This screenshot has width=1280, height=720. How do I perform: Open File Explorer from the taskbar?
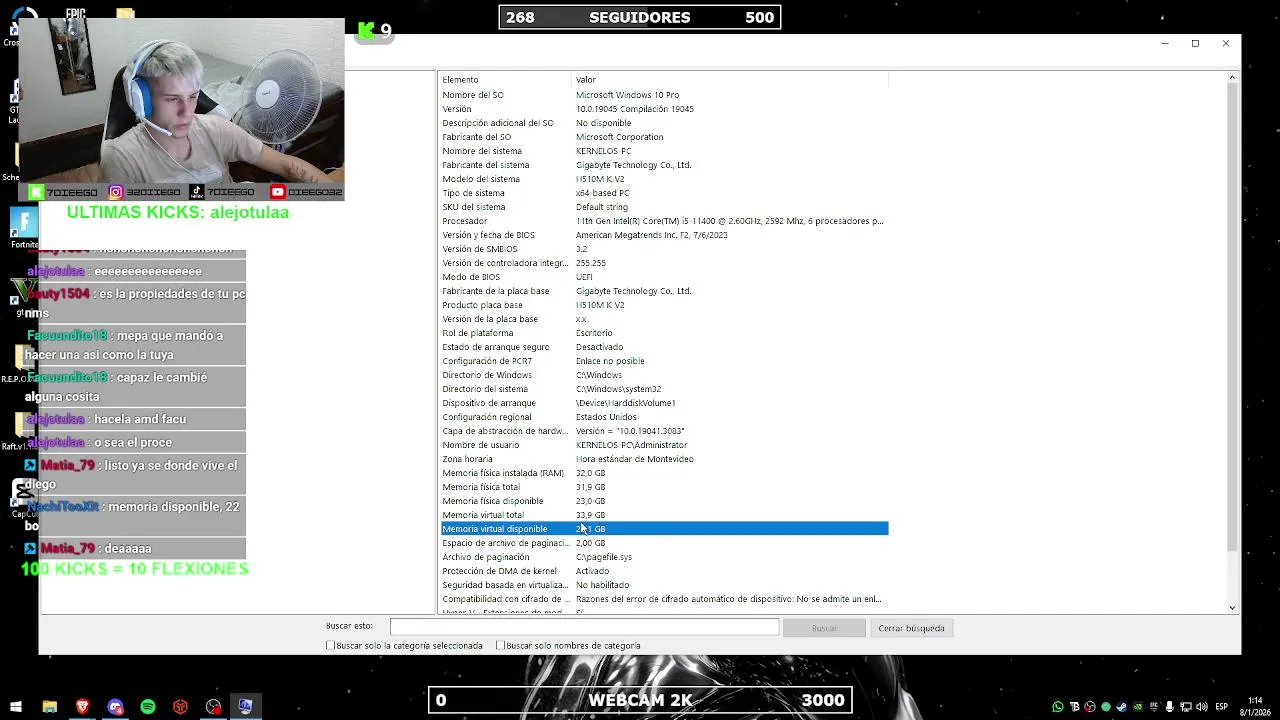coord(49,707)
